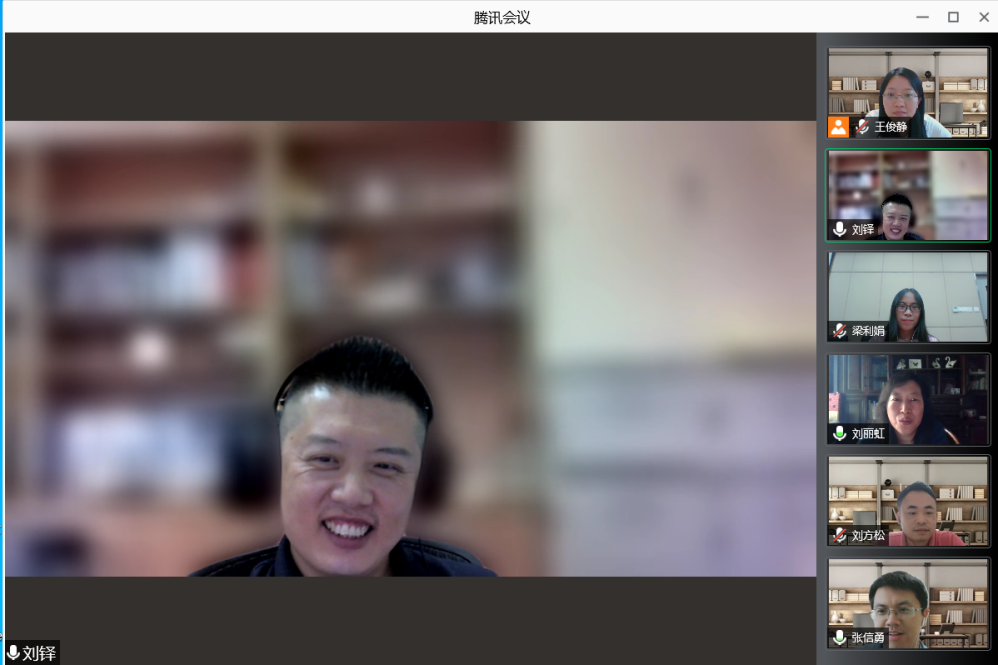Image resolution: width=998 pixels, height=665 pixels.
Task: Click the microphone icon in main video's bottom-left label
Action: 13,654
